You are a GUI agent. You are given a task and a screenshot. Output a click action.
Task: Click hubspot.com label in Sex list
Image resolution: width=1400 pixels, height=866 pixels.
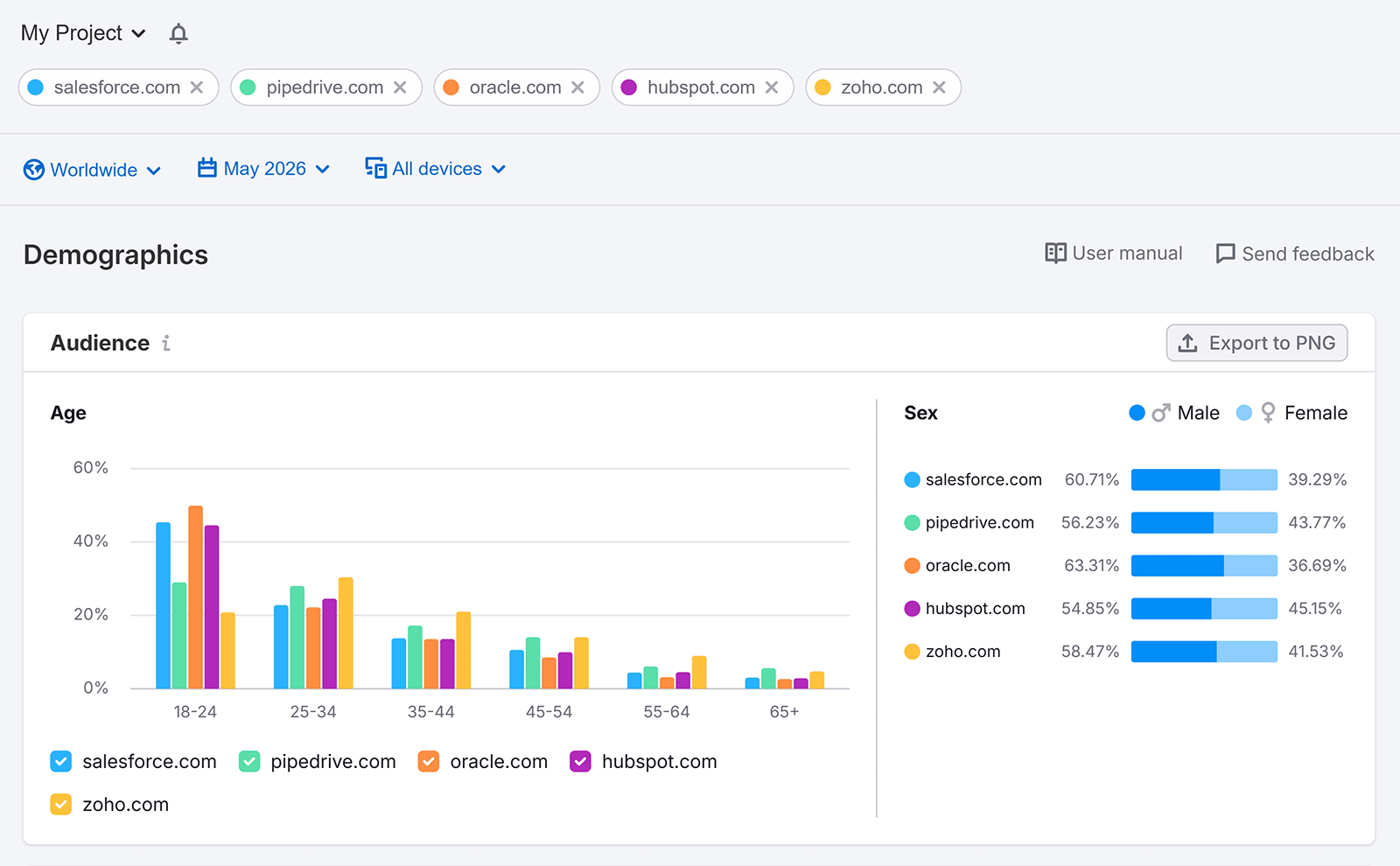point(976,608)
